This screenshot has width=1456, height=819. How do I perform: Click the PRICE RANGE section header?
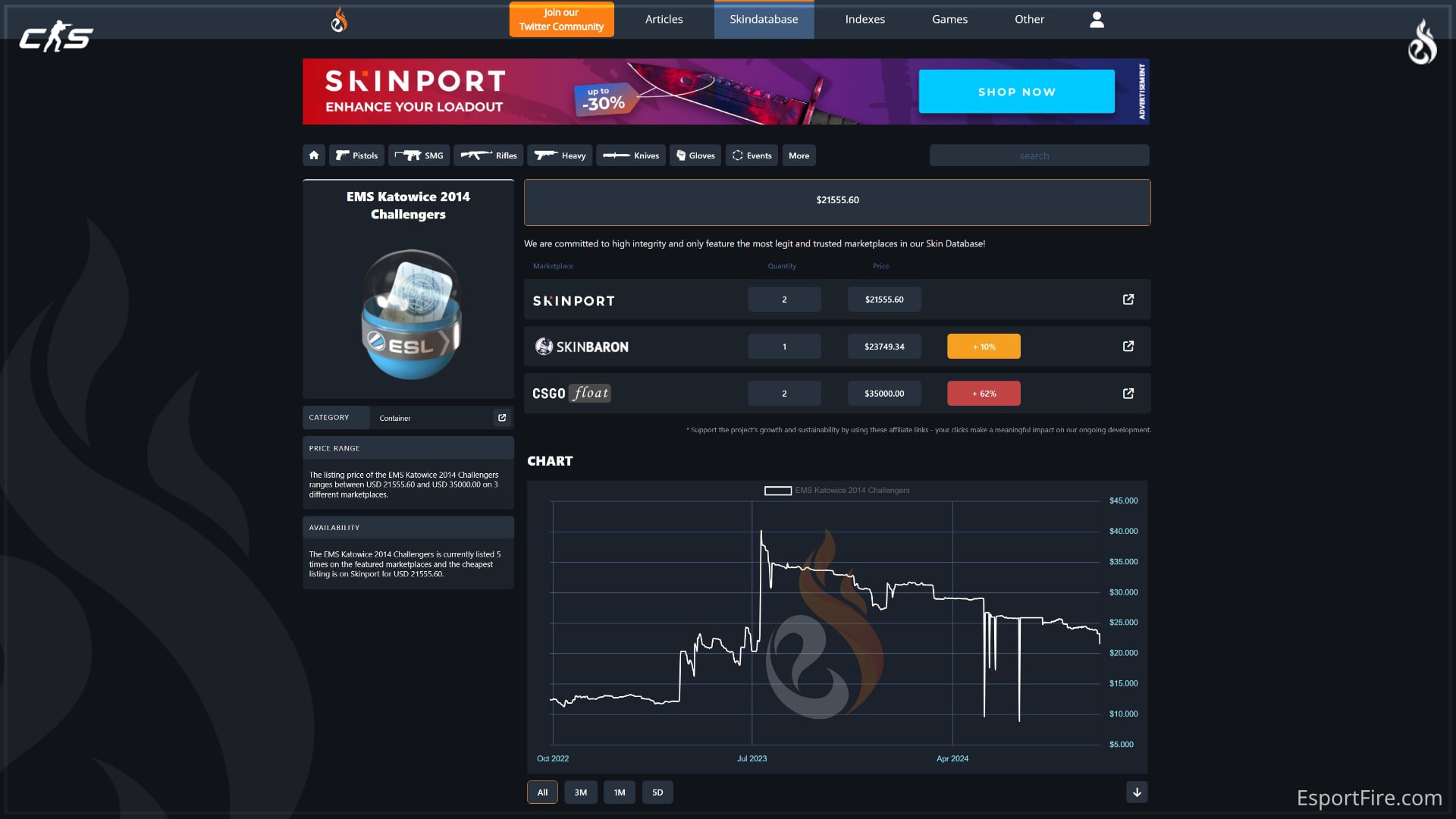click(408, 448)
